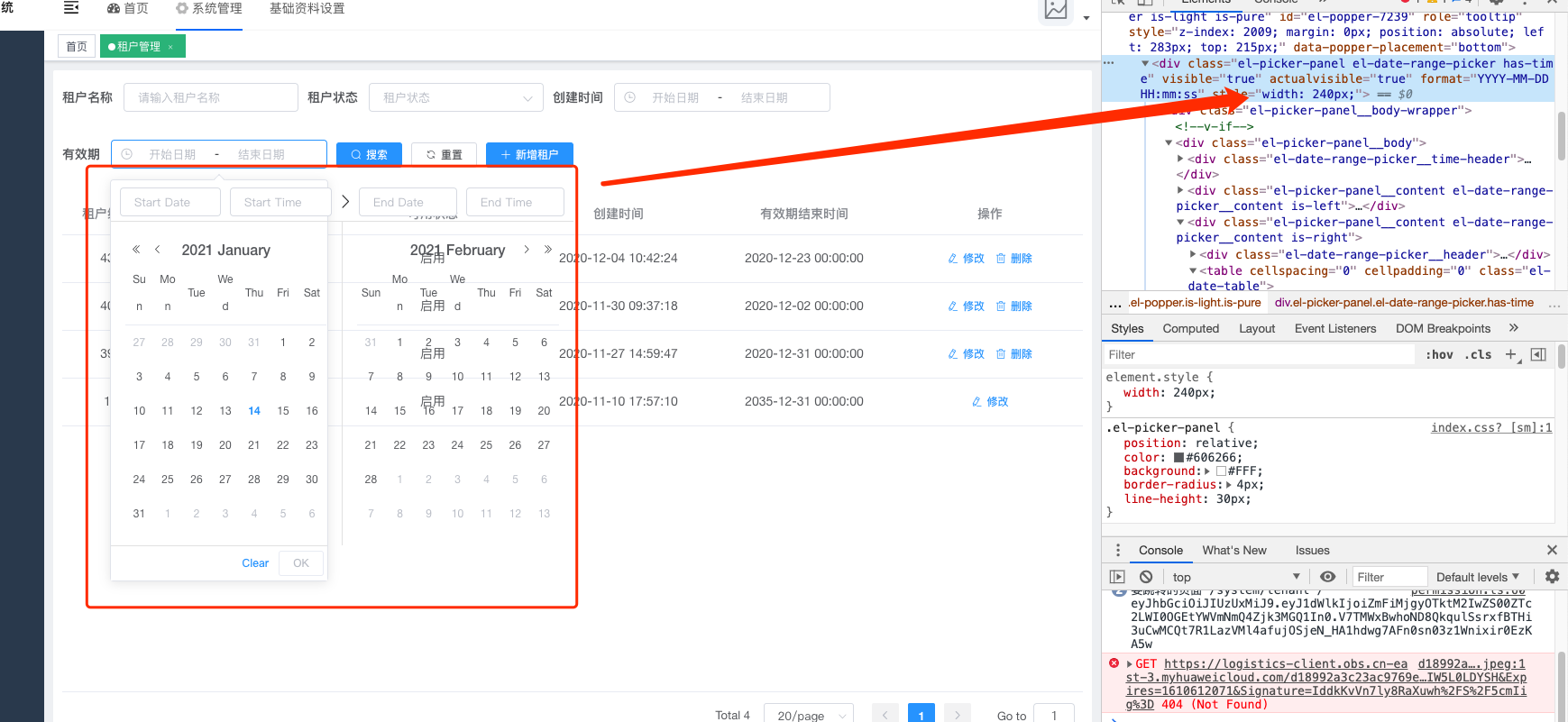Open the Event Listeners tab
Image resolution: width=1568 pixels, height=722 pixels.
[1335, 328]
